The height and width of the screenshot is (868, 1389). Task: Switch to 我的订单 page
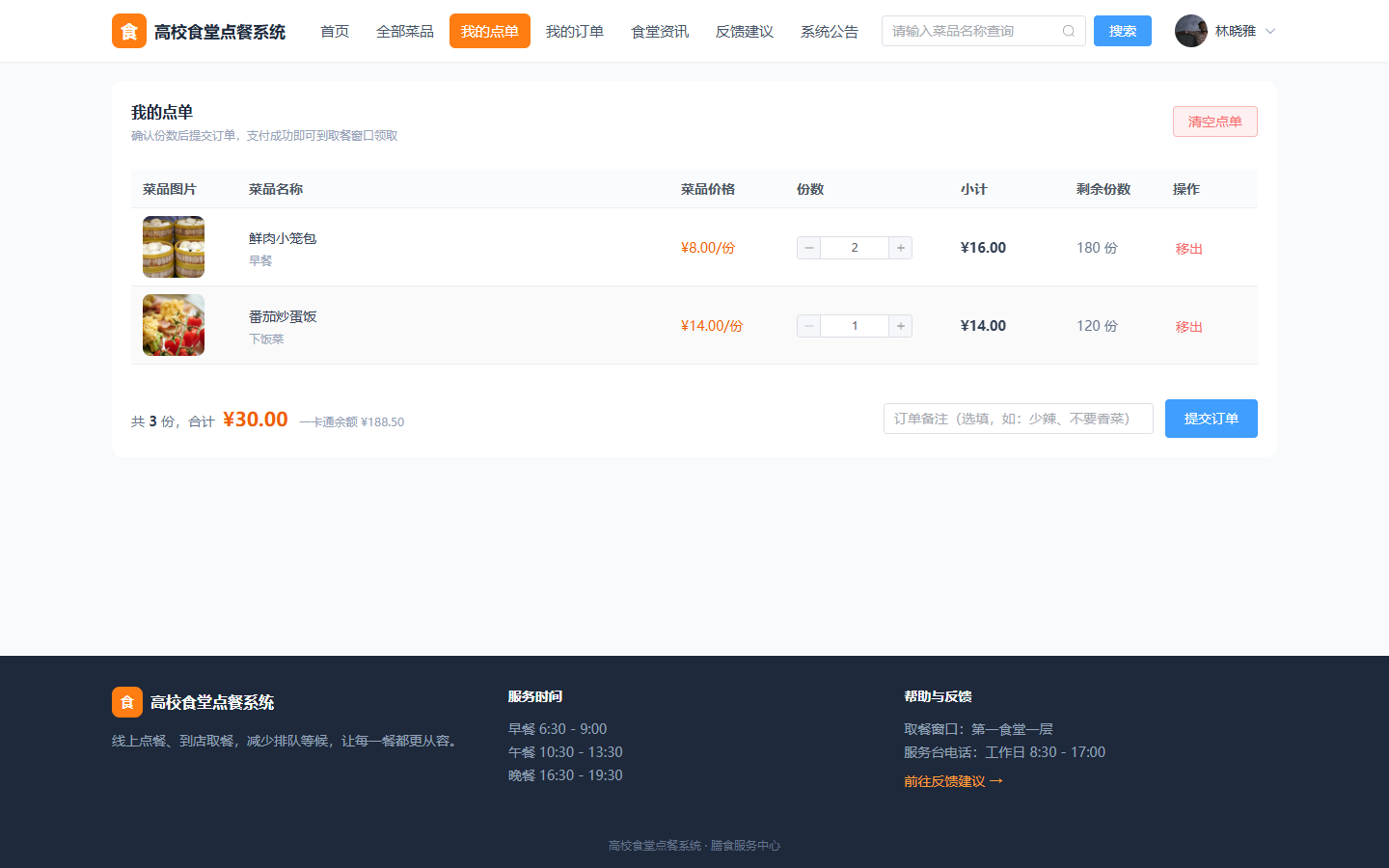coord(575,31)
